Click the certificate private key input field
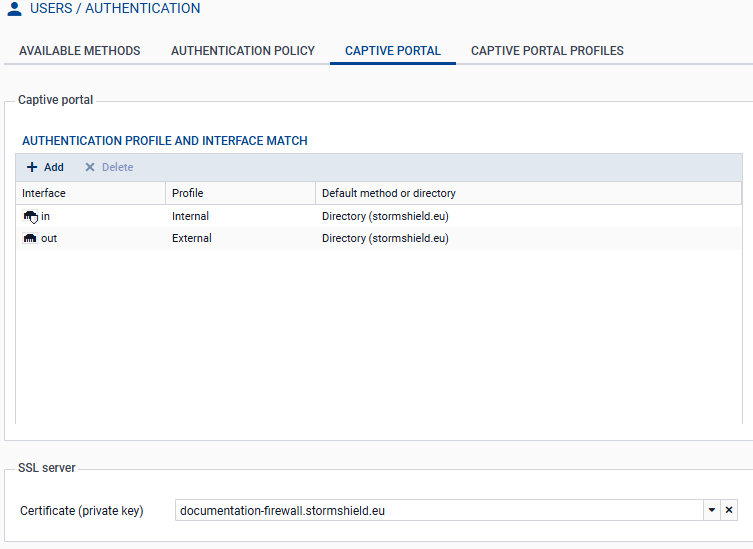Image resolution: width=753 pixels, height=549 pixels. click(x=438, y=510)
